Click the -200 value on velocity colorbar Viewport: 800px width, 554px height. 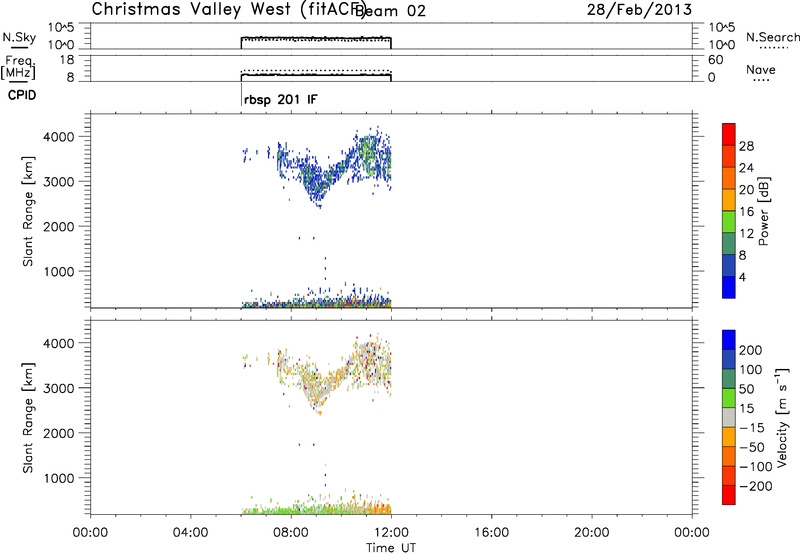tap(755, 486)
